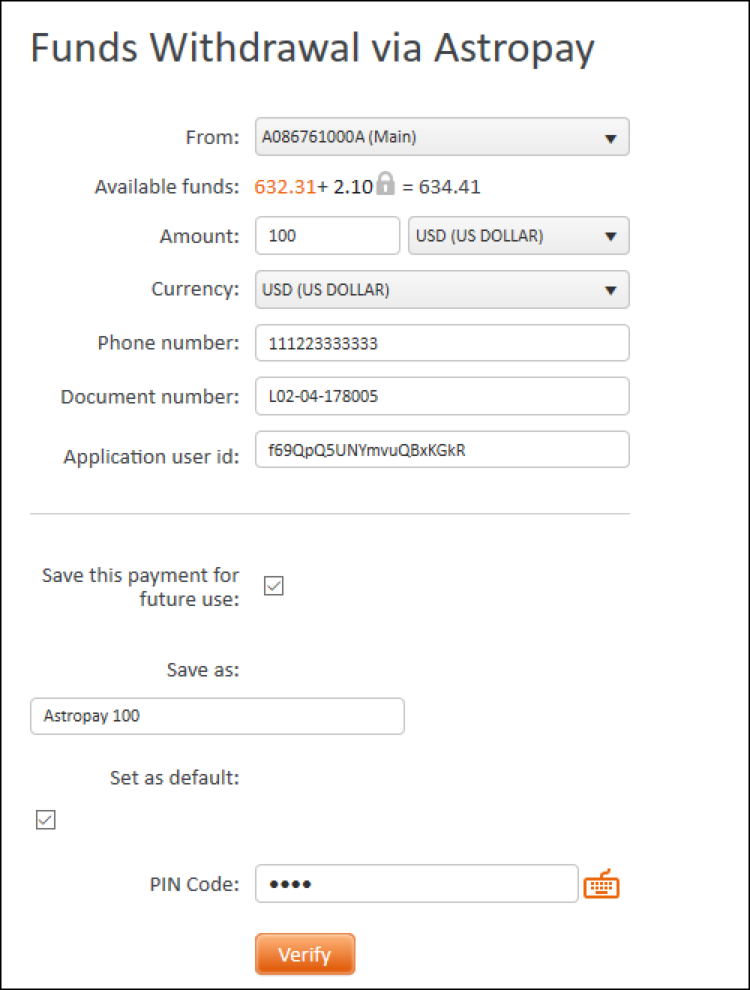This screenshot has width=750, height=990.
Task: Click the arrow of Amount currency selector
Action: pos(610,237)
